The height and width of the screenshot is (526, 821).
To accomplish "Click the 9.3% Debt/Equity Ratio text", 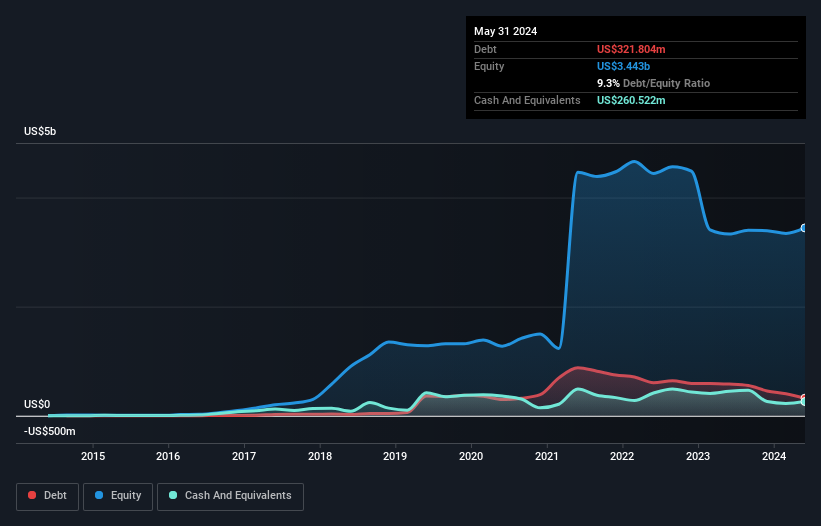I will tap(653, 83).
